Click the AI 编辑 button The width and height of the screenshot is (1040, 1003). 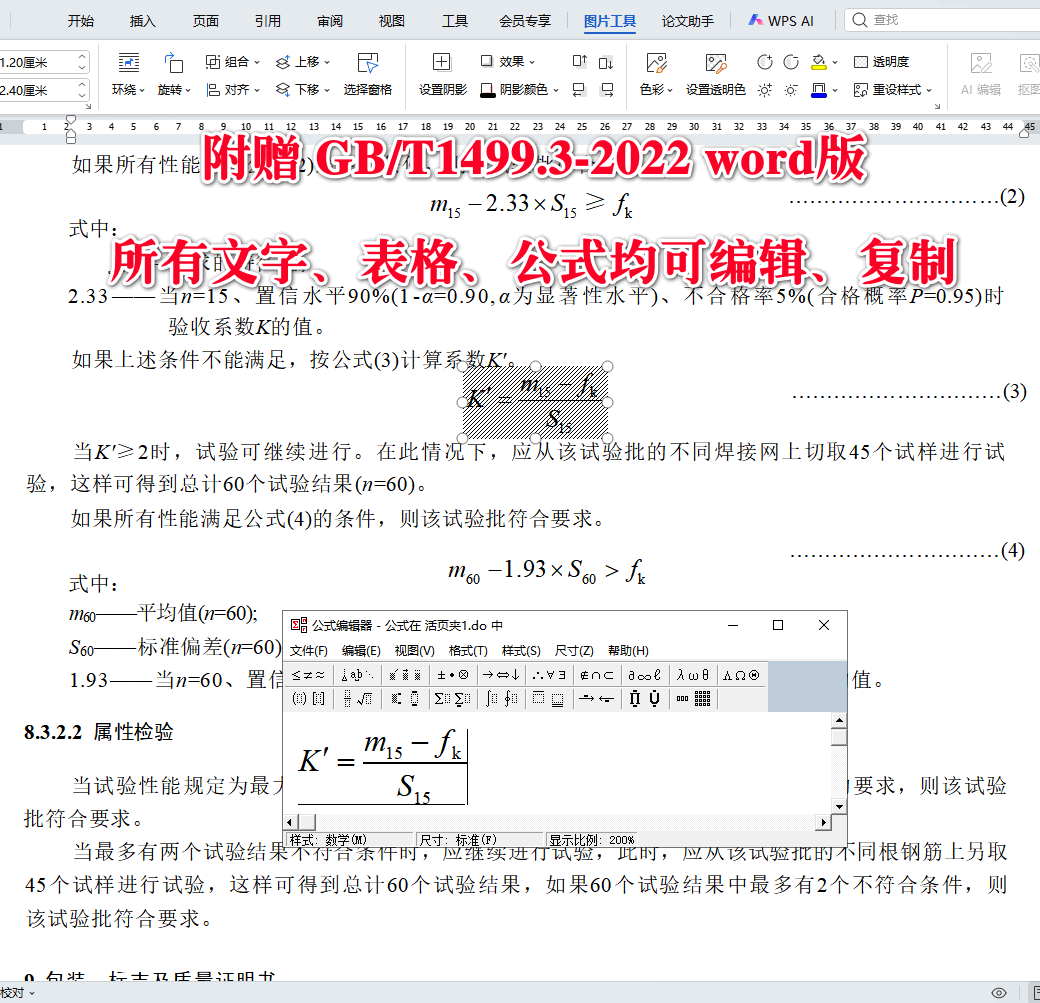pos(981,74)
